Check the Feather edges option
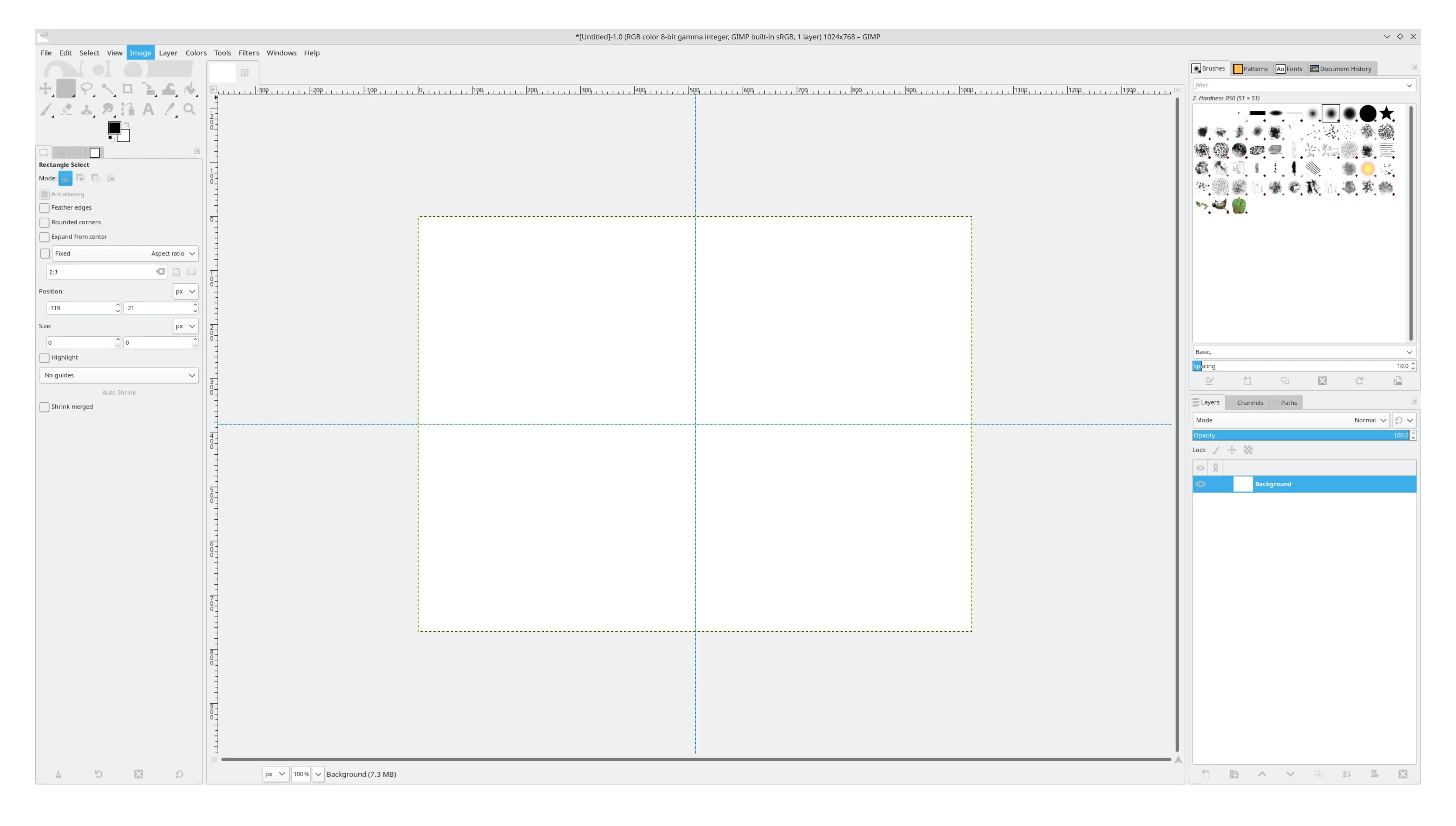 coord(44,207)
